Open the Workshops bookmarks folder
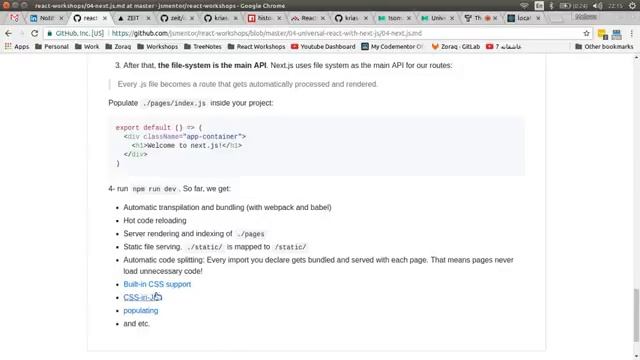 tap(158, 47)
